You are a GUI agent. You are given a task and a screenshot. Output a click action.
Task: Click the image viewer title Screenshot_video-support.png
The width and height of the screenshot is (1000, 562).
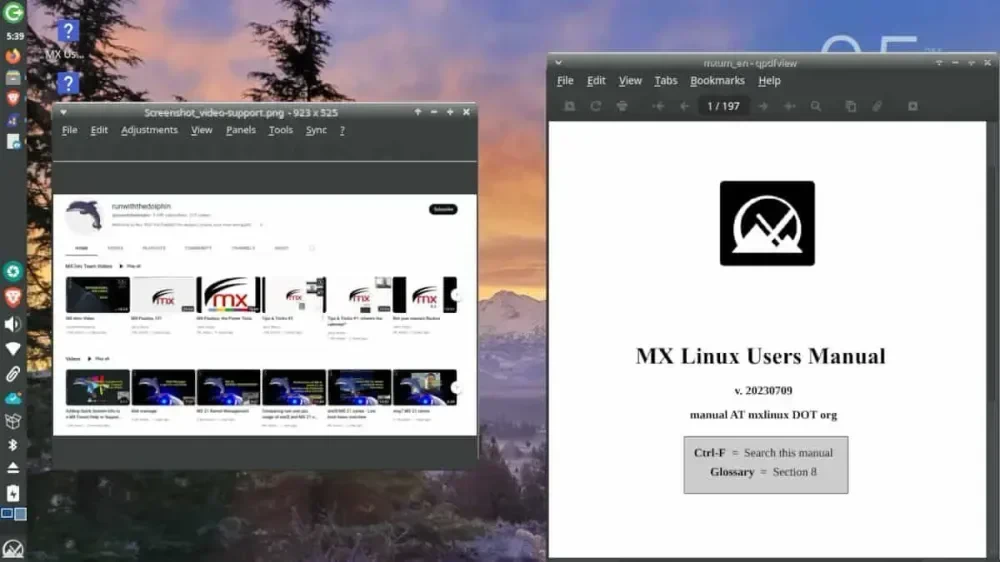[240, 113]
